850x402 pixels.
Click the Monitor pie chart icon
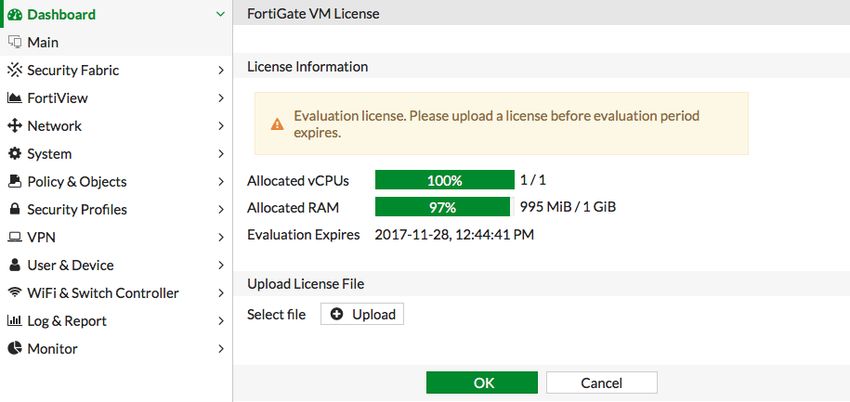pos(15,348)
